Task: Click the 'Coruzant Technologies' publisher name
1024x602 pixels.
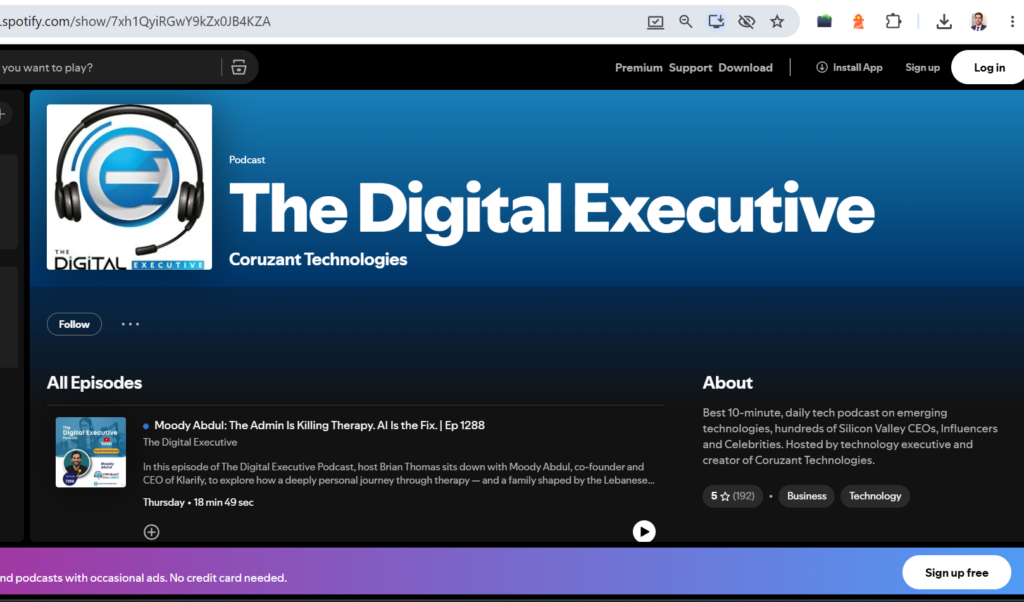Action: pos(318,259)
